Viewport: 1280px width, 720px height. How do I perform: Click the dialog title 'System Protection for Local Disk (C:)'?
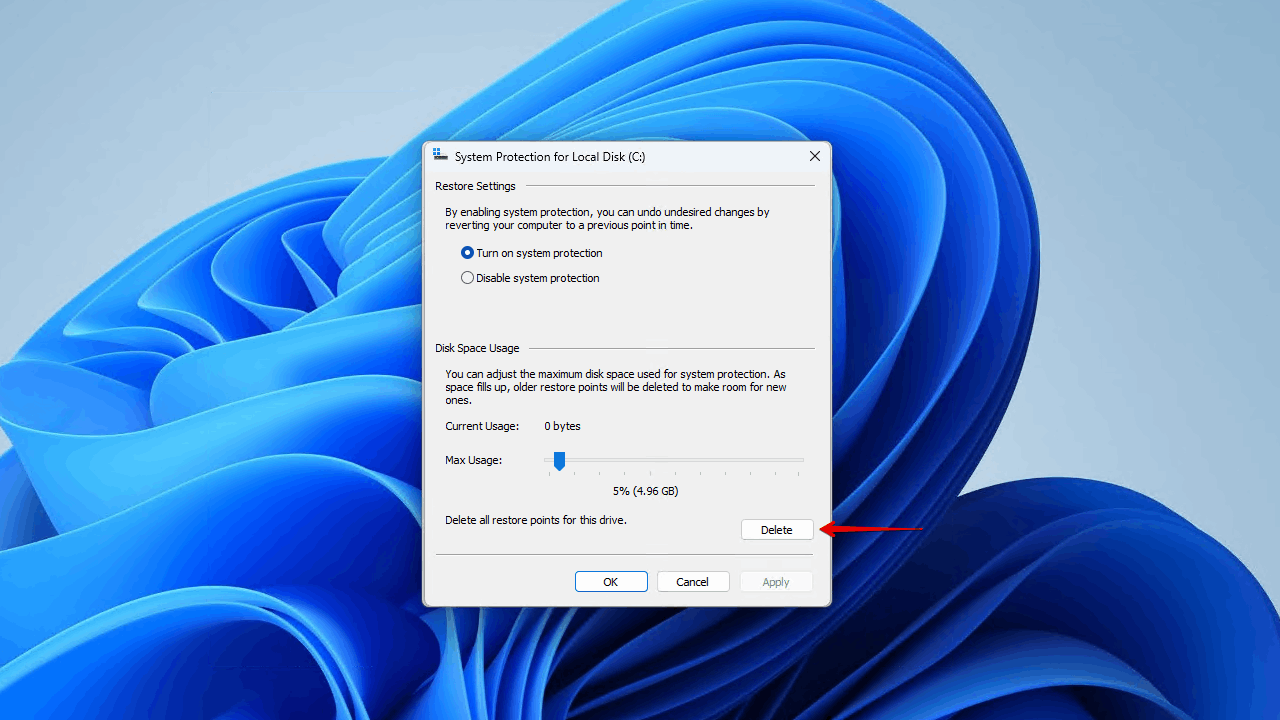(550, 157)
